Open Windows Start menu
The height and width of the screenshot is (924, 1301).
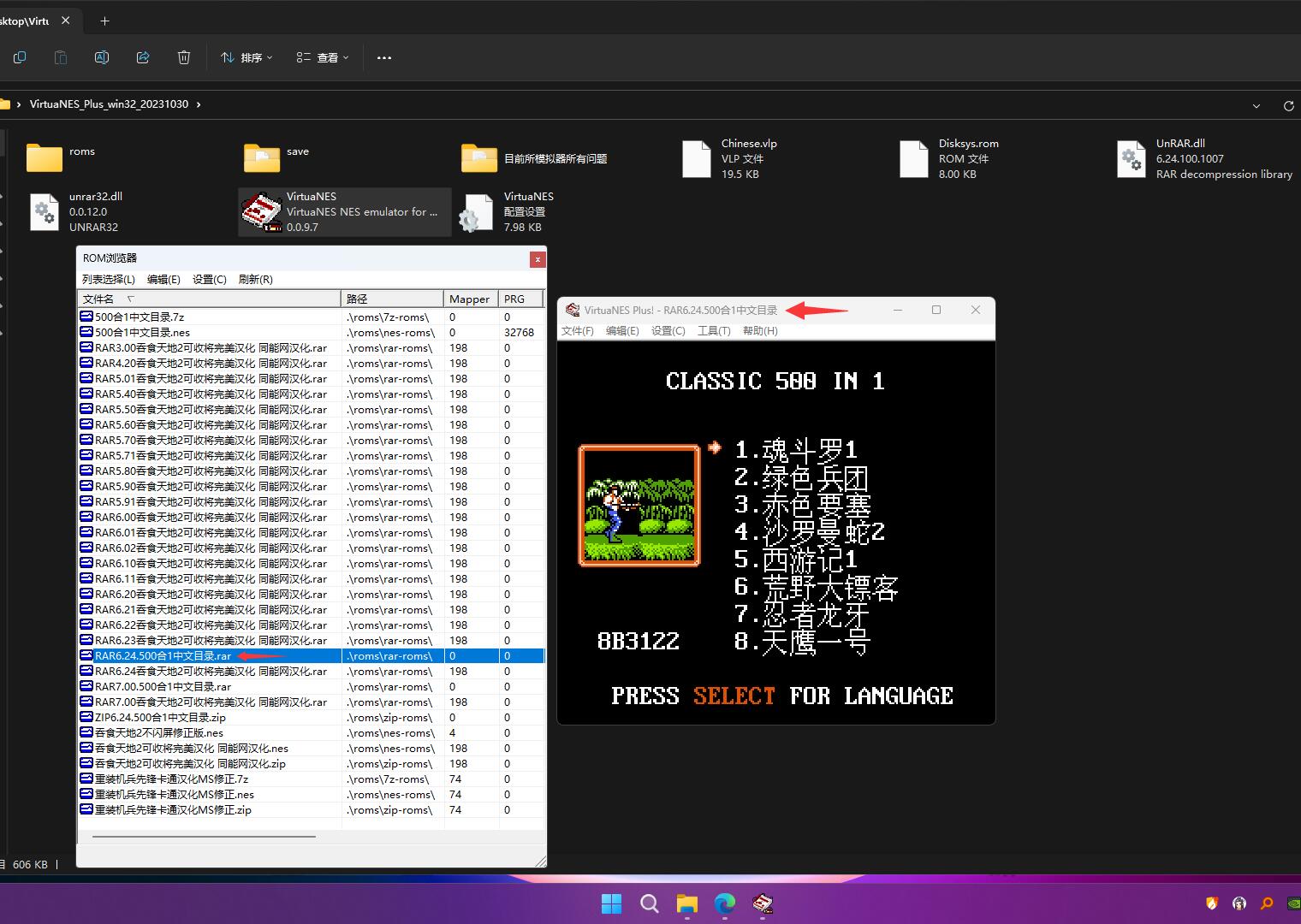pos(612,903)
